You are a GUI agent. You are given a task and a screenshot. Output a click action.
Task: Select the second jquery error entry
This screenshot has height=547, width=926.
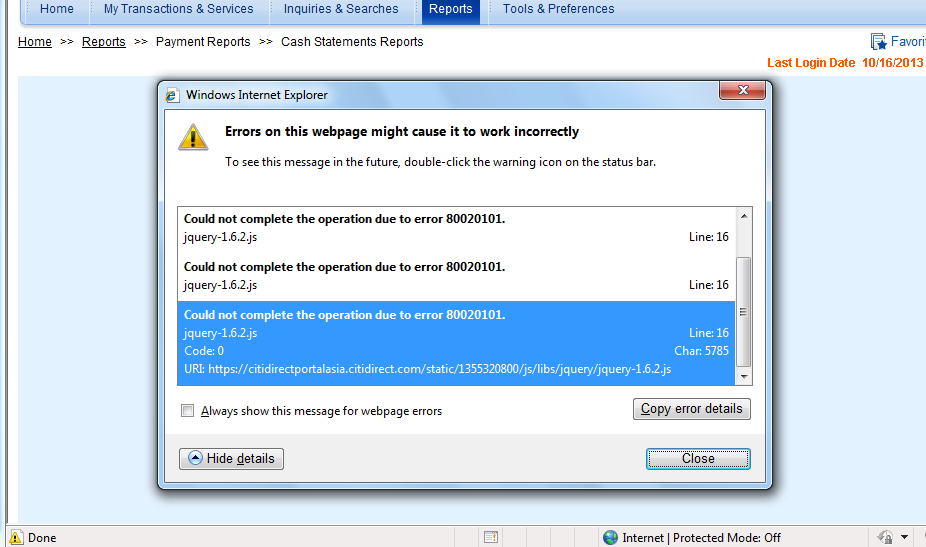pos(456,276)
